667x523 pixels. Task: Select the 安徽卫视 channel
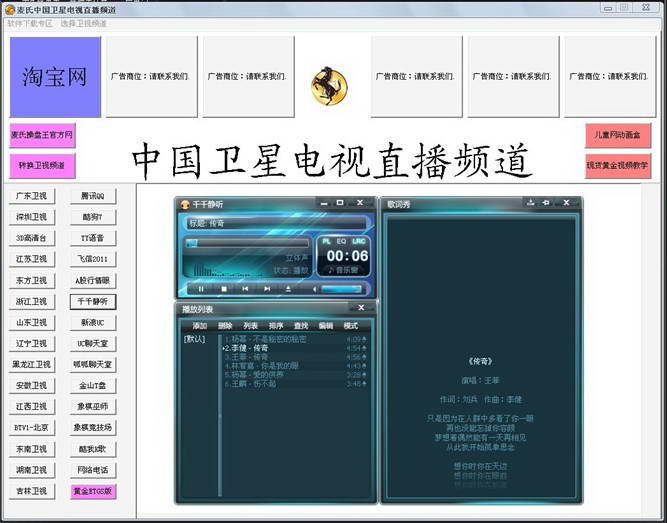(x=32, y=386)
